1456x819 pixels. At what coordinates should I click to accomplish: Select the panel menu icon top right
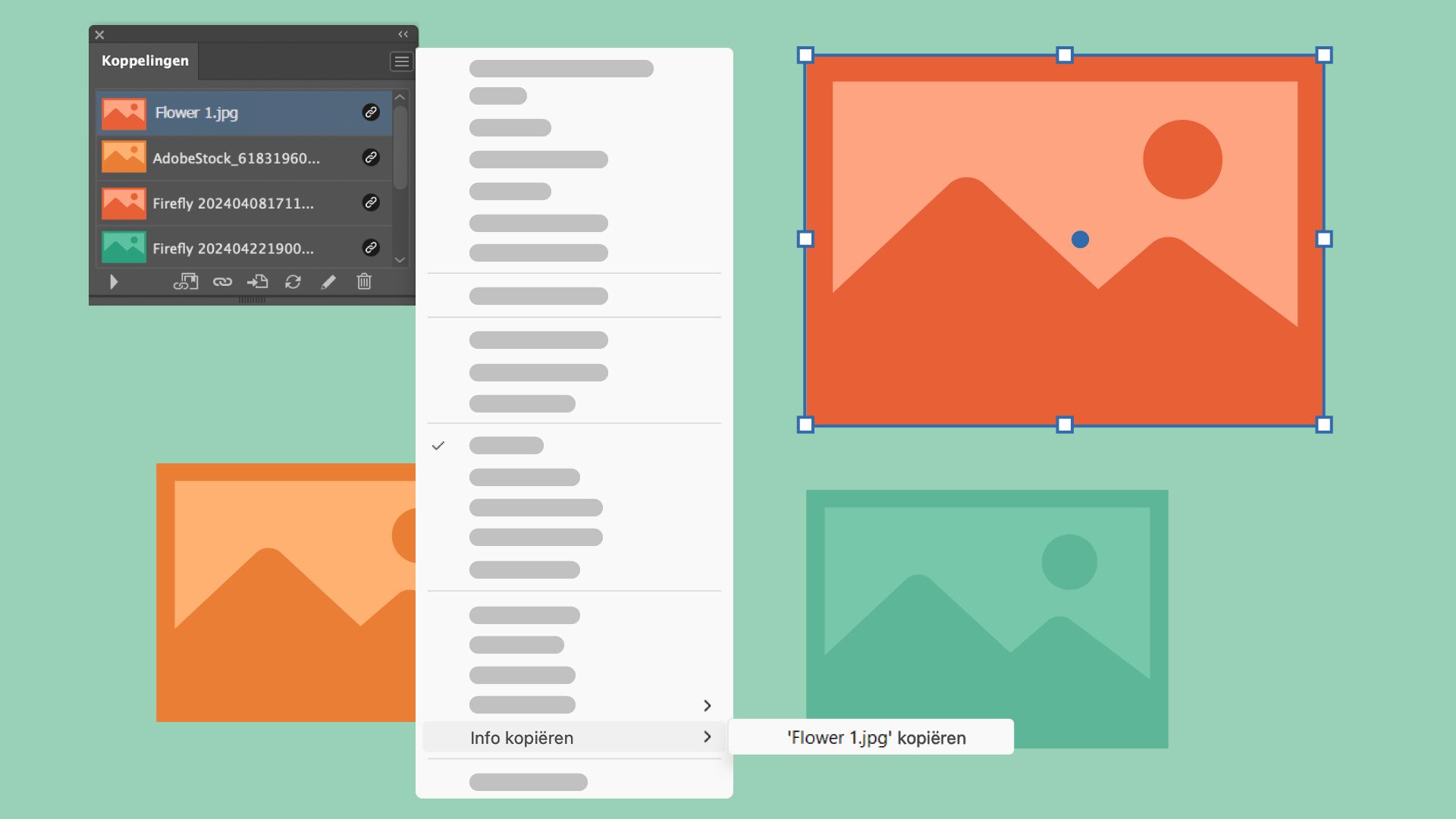pyautogui.click(x=401, y=61)
